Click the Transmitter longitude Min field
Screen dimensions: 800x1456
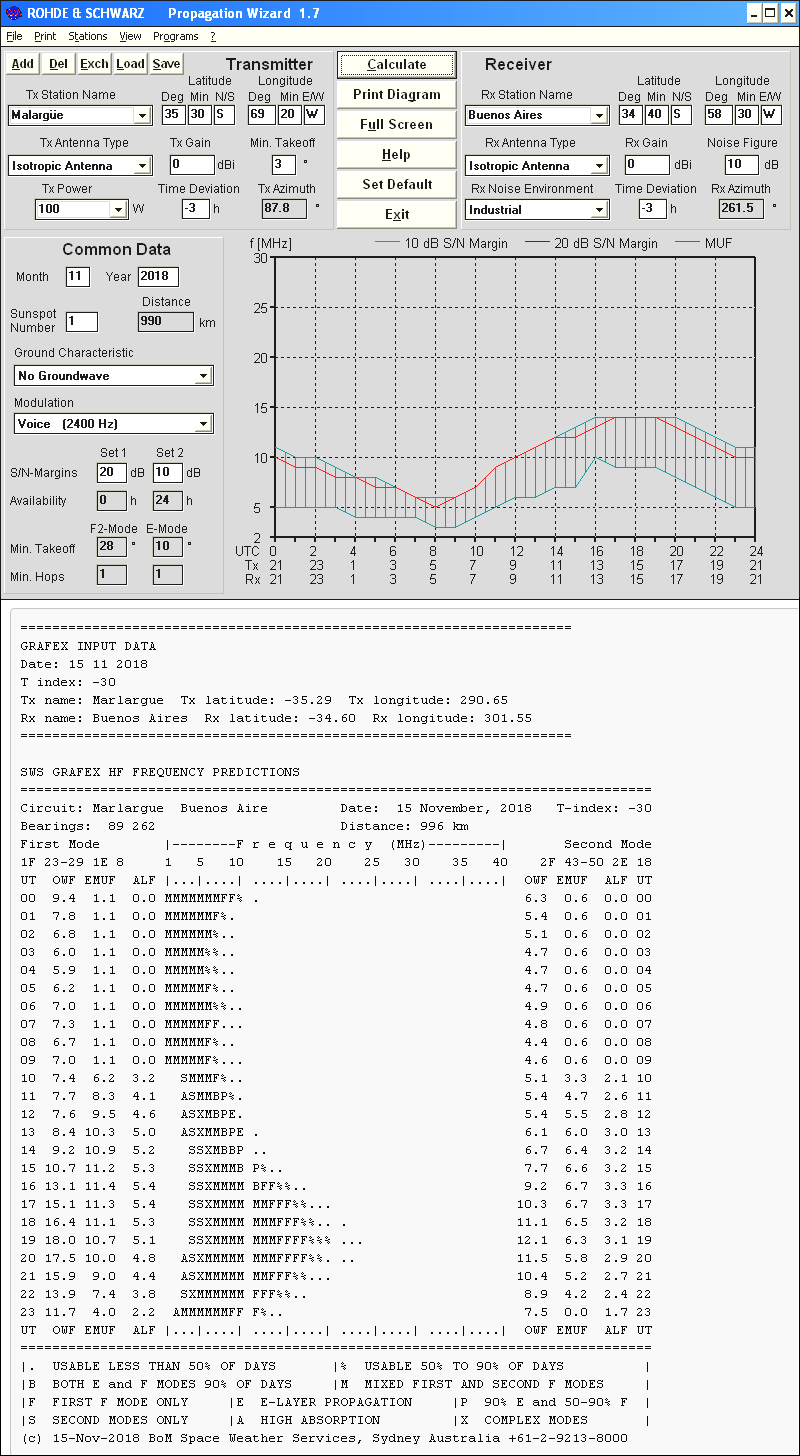pos(289,115)
